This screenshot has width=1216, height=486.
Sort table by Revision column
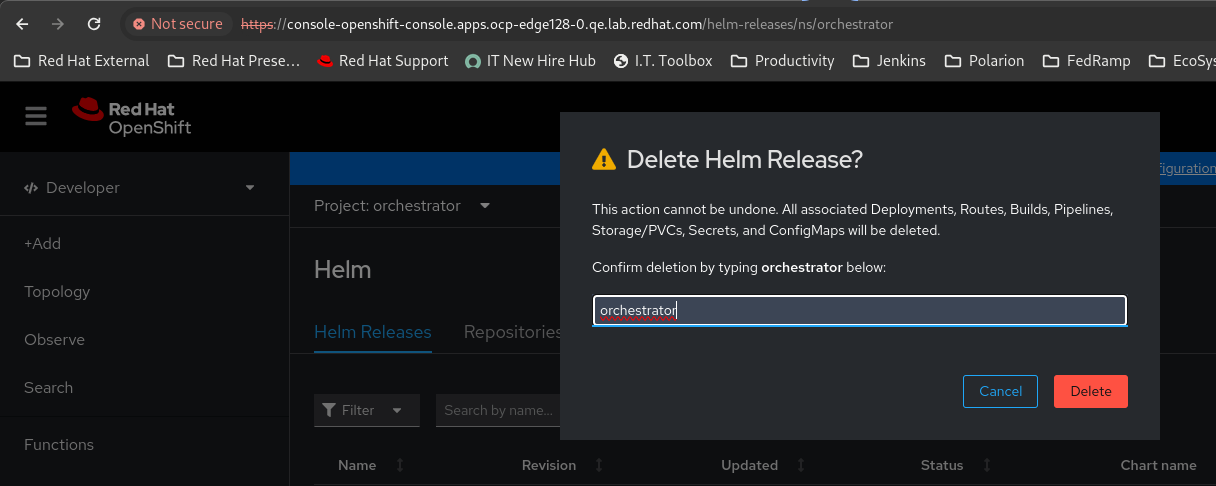pos(549,465)
